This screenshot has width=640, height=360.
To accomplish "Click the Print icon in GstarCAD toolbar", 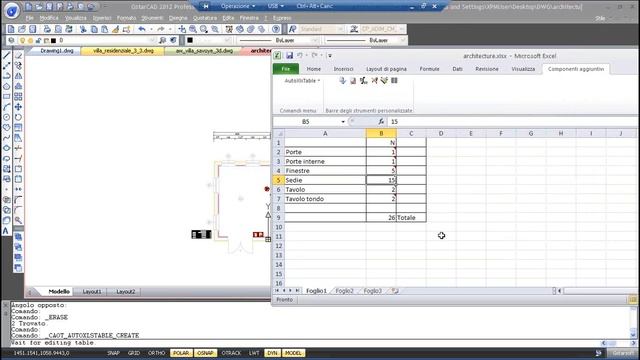I will point(47,29).
